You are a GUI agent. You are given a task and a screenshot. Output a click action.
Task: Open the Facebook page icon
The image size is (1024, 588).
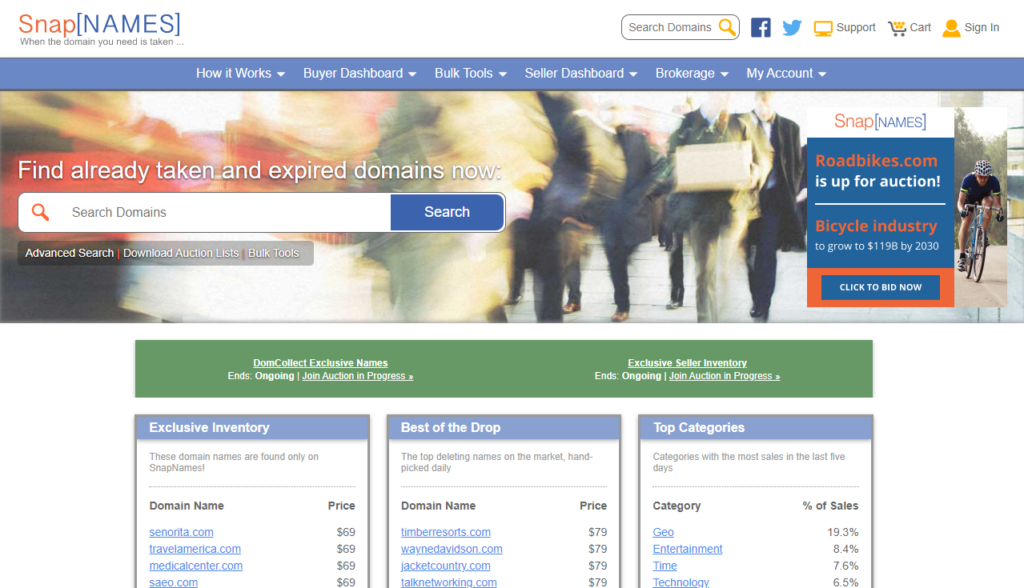(x=760, y=27)
